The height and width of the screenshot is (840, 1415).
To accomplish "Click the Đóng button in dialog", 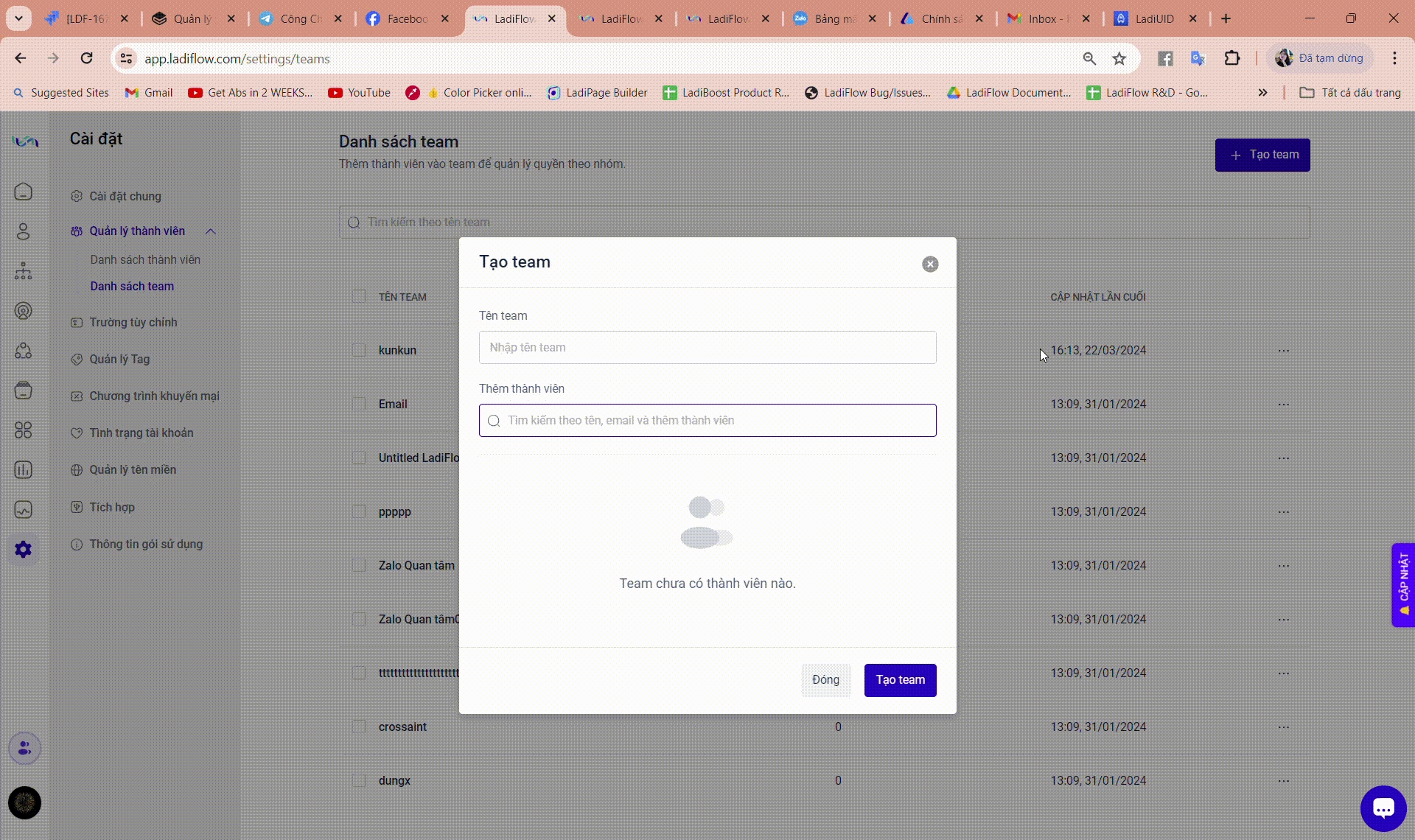I will tap(825, 680).
